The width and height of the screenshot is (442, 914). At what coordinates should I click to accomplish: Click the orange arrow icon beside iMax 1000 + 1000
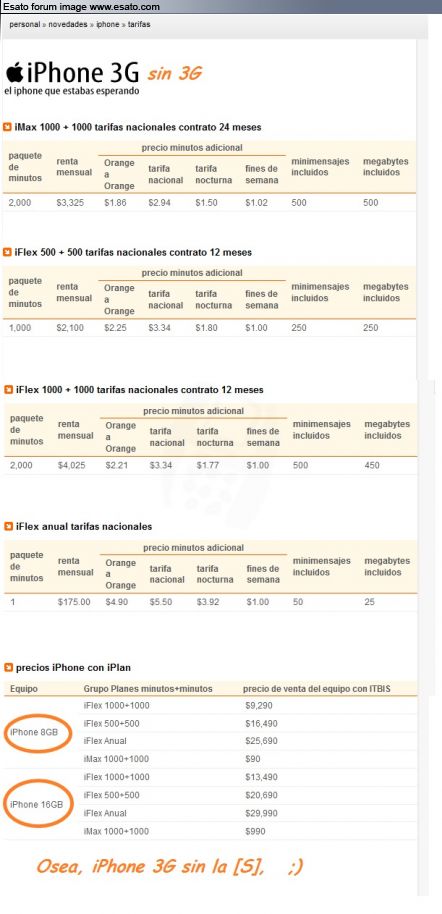click(x=8, y=126)
